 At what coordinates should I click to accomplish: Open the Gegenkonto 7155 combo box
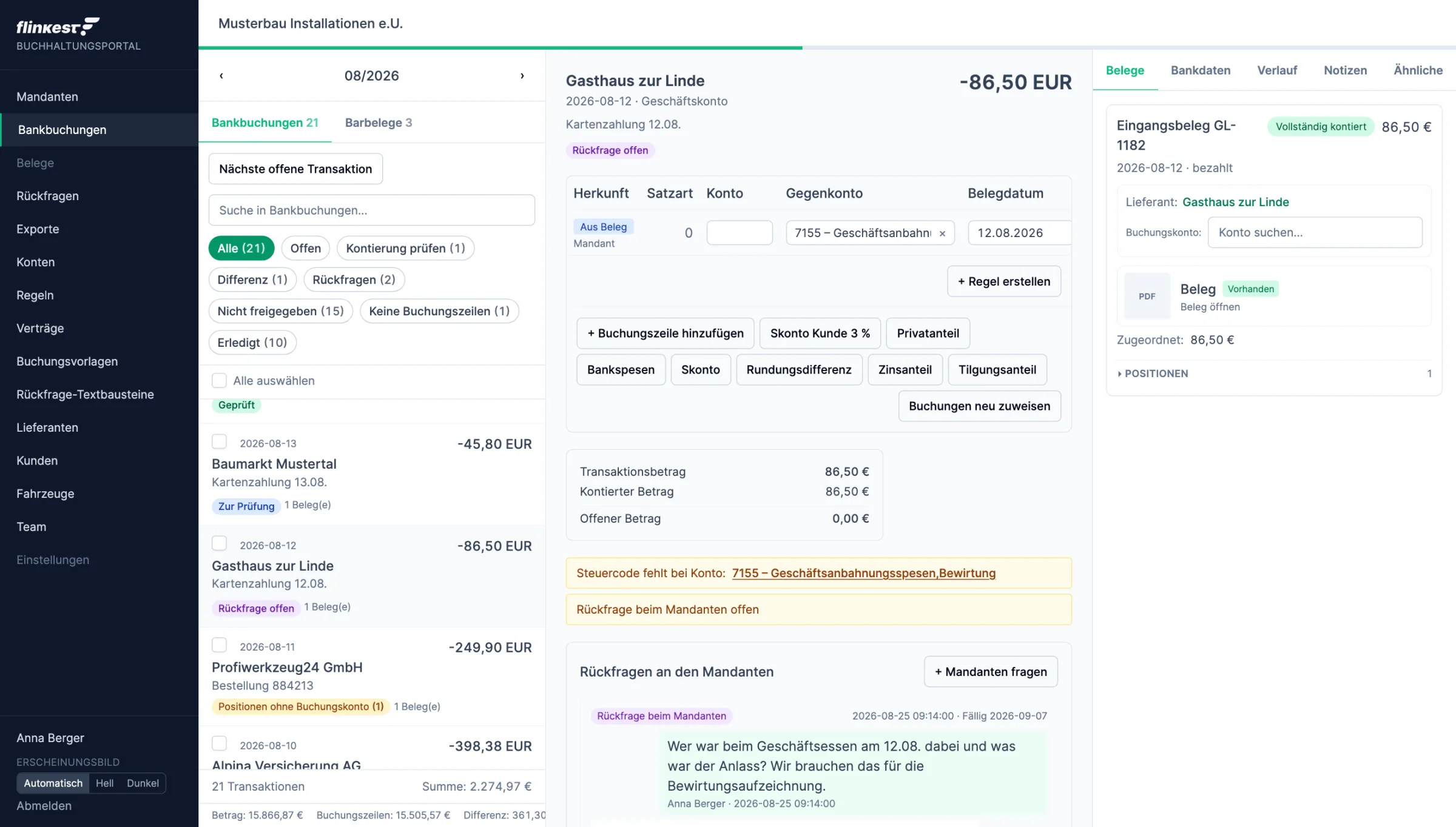(870, 233)
